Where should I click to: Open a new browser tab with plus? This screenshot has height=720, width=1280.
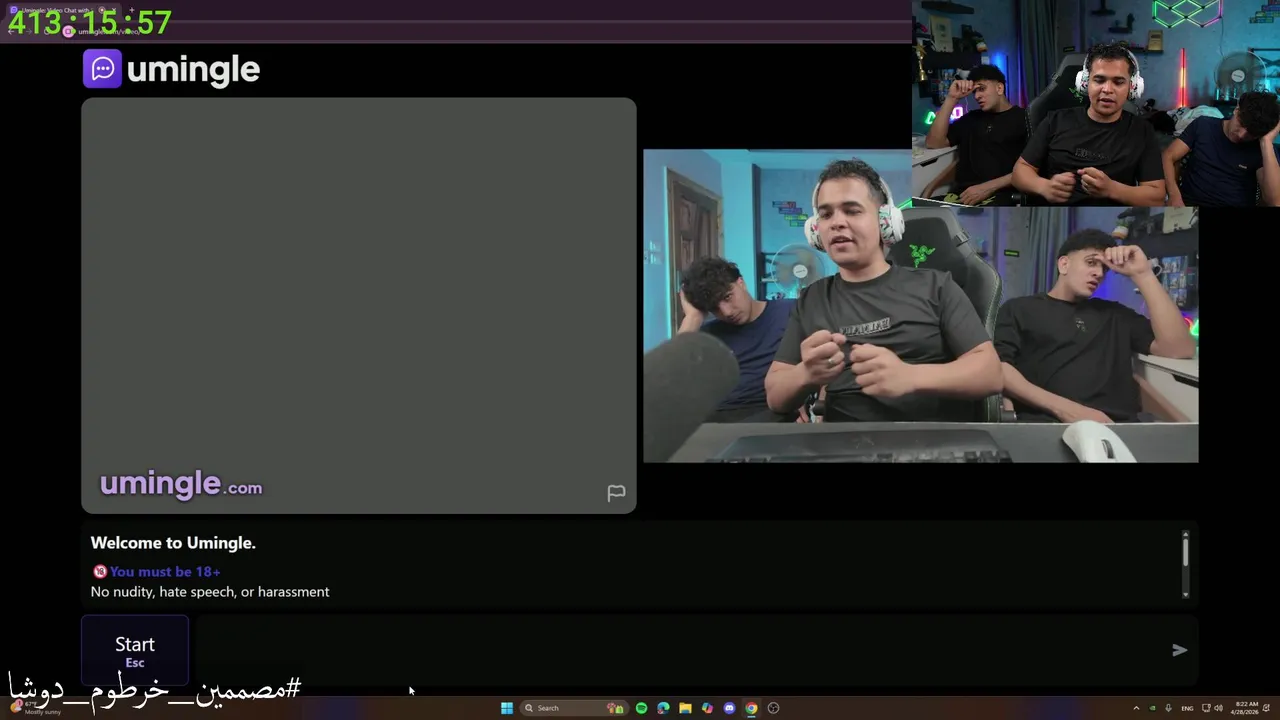132,10
